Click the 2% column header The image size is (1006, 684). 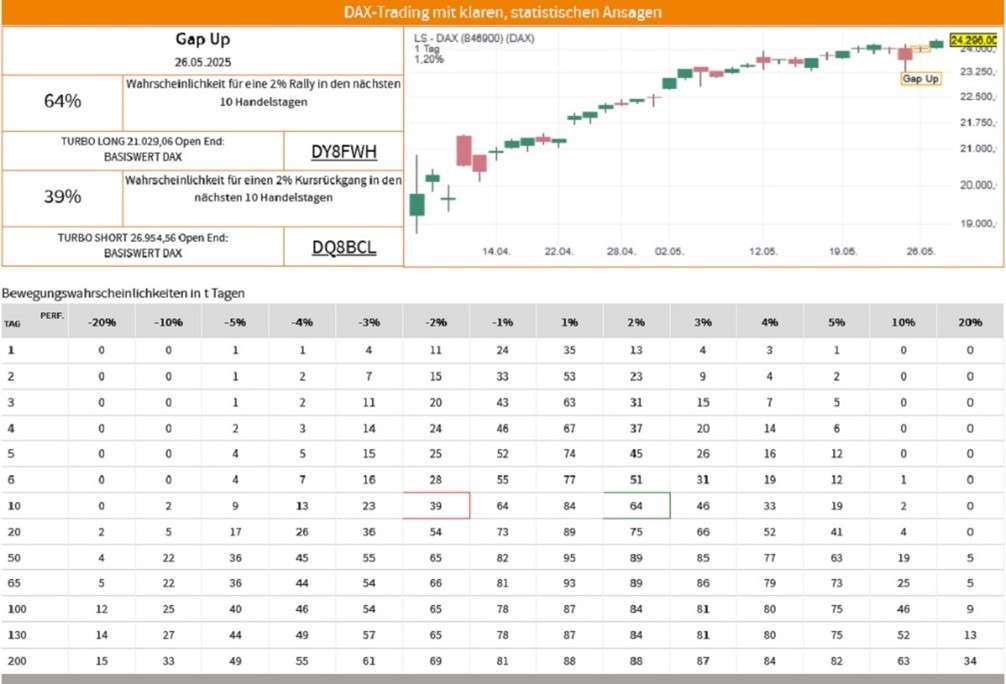pos(636,322)
